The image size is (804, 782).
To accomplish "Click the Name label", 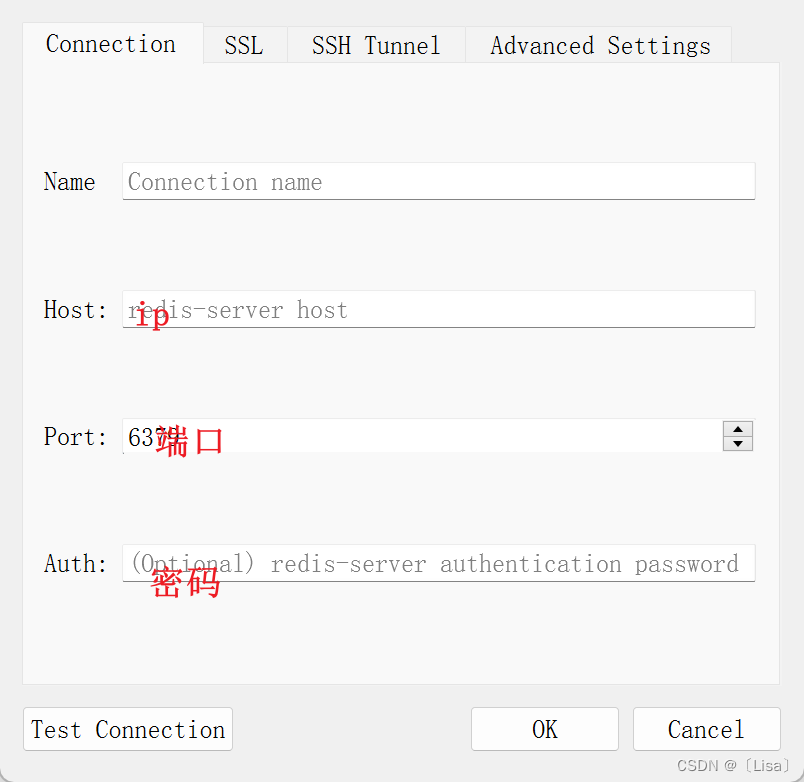I will [69, 181].
